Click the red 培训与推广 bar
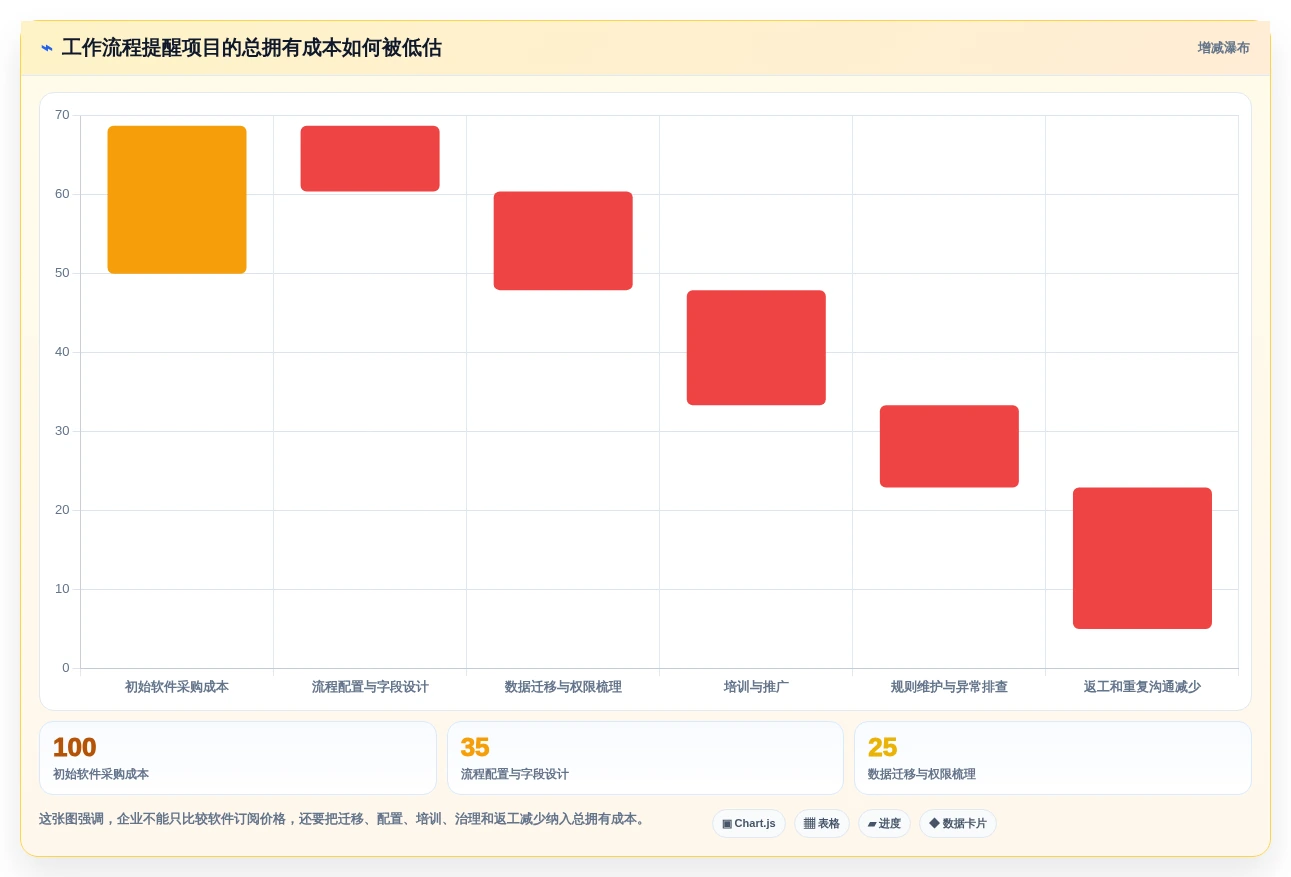 click(x=756, y=348)
